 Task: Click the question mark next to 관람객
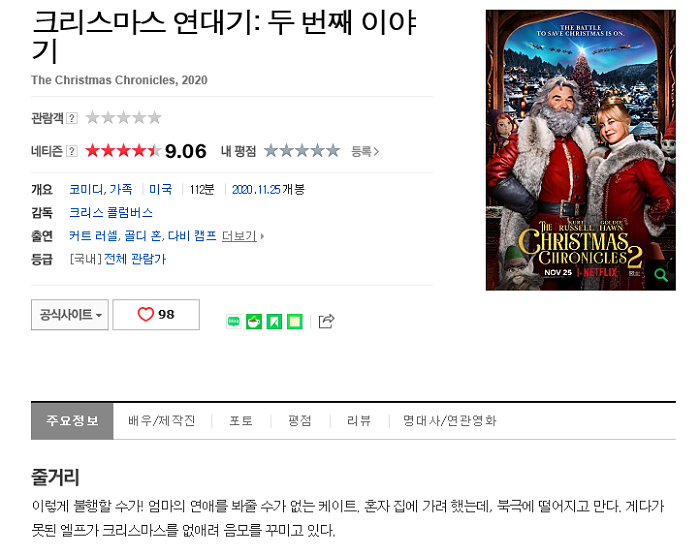click(72, 118)
